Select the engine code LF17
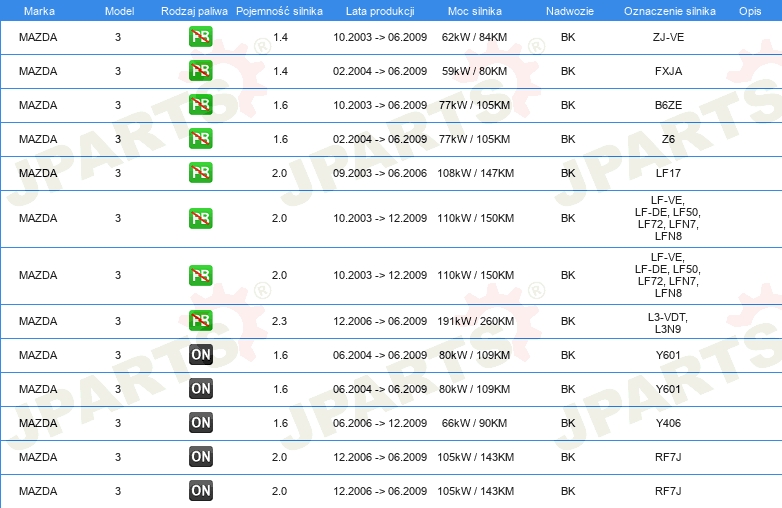Screen dimensions: 782x508 [668, 173]
